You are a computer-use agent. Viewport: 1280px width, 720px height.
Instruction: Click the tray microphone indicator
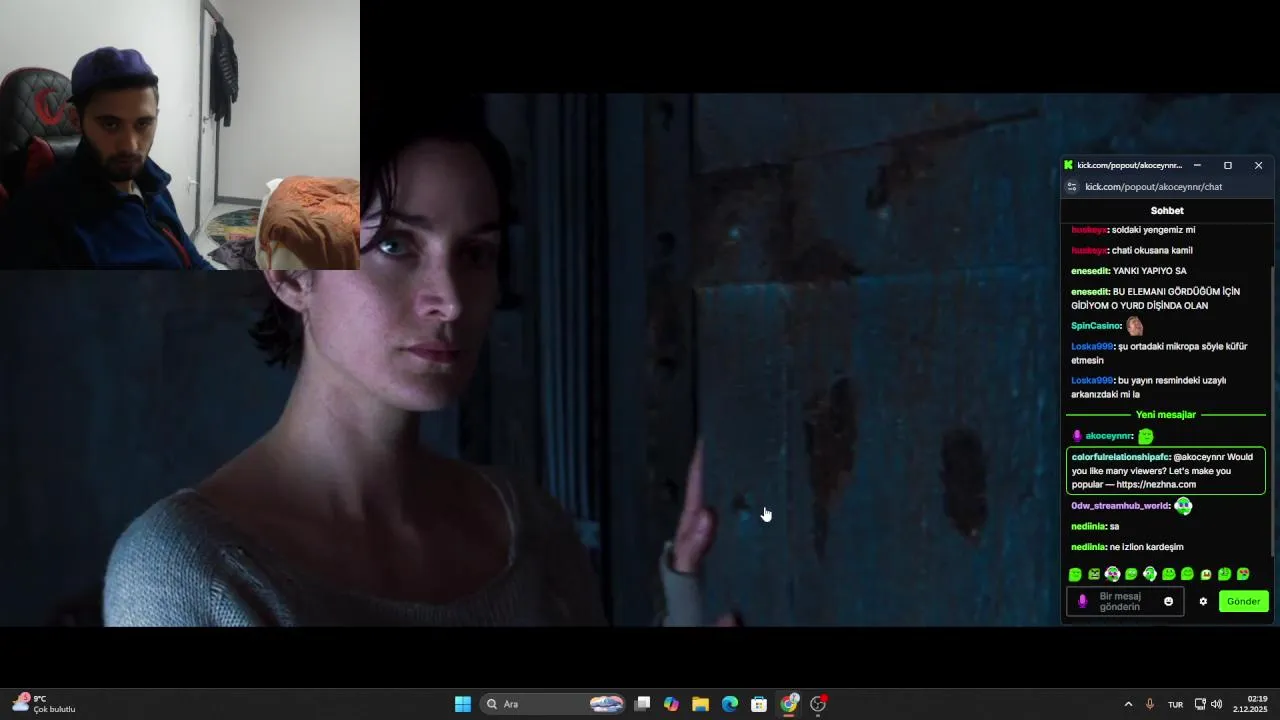pos(1150,704)
